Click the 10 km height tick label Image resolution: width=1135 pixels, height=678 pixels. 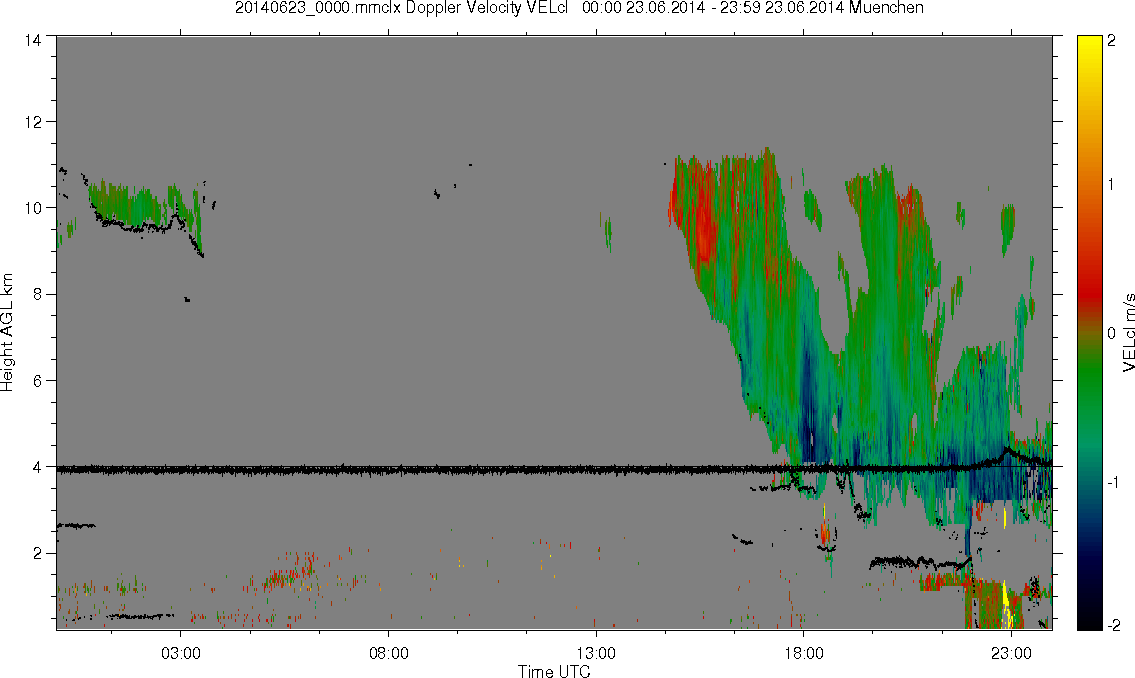tap(32, 208)
